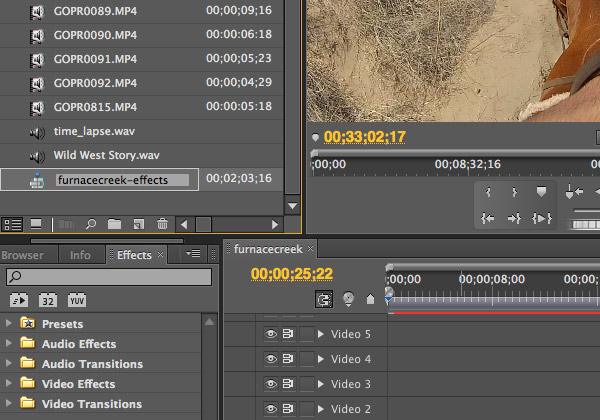Expand the Audio Transitions folder
Screen dimensions: 600x420
(8, 363)
